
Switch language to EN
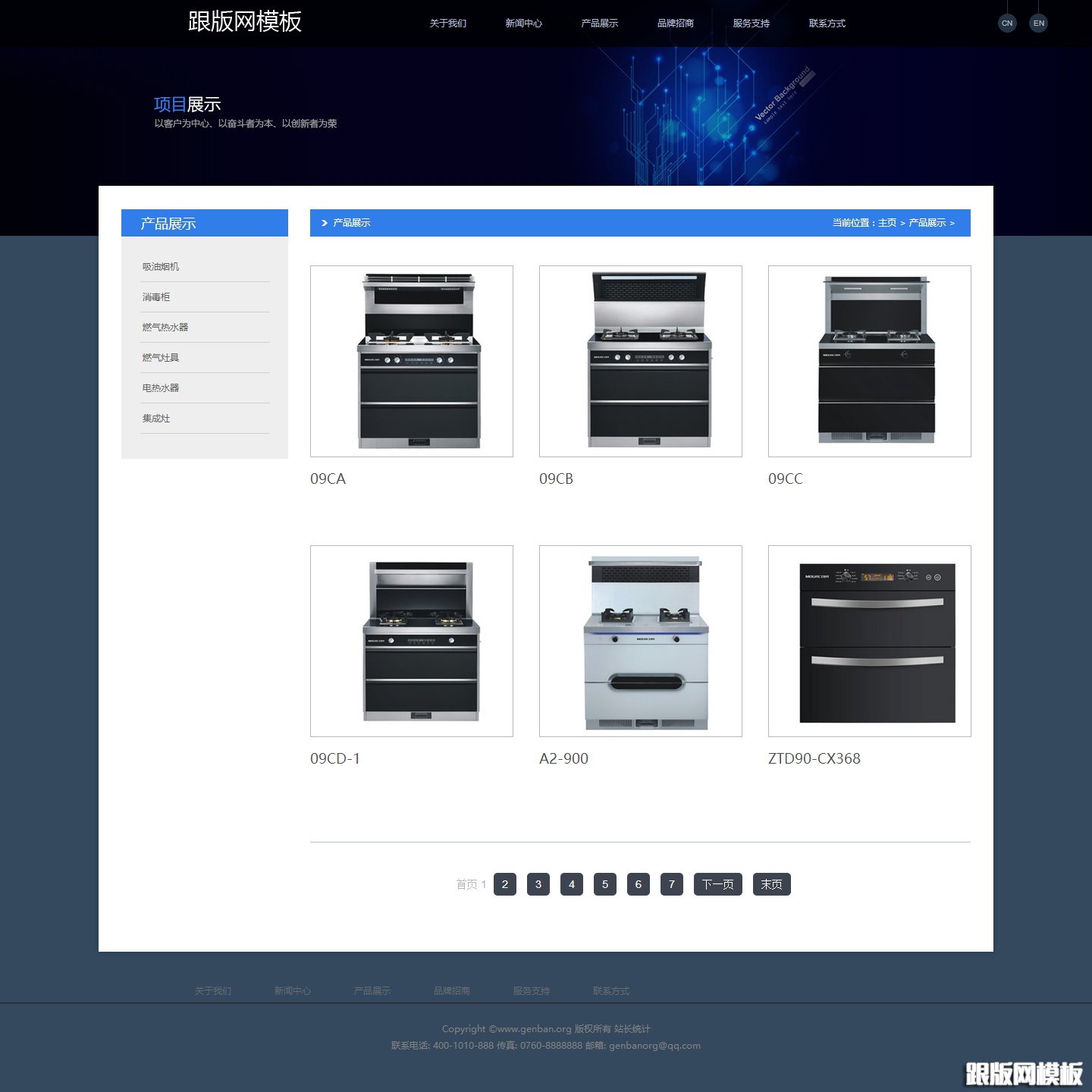tap(1038, 24)
